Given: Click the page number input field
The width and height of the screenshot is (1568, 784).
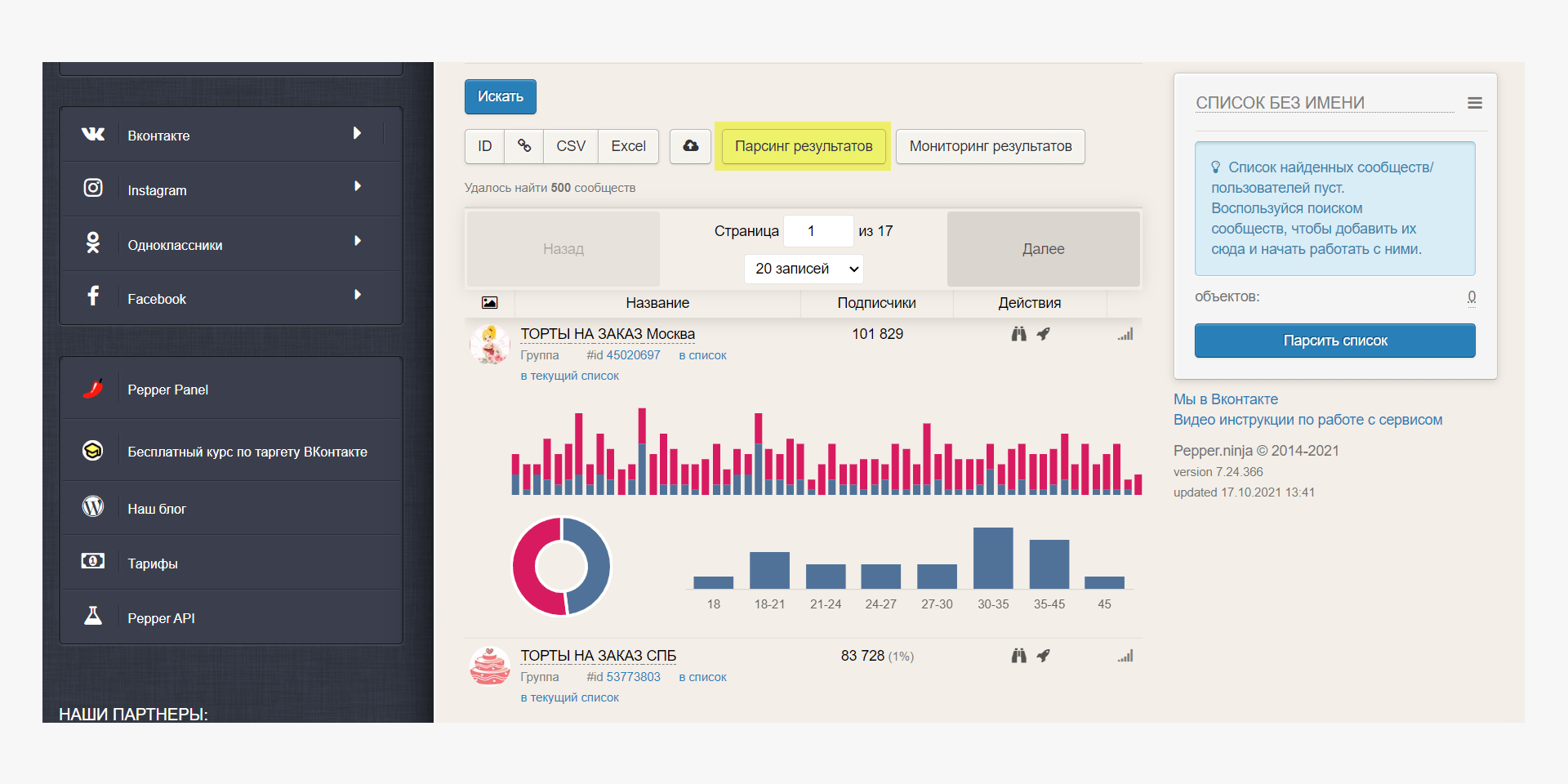Looking at the screenshot, I should click(x=817, y=231).
